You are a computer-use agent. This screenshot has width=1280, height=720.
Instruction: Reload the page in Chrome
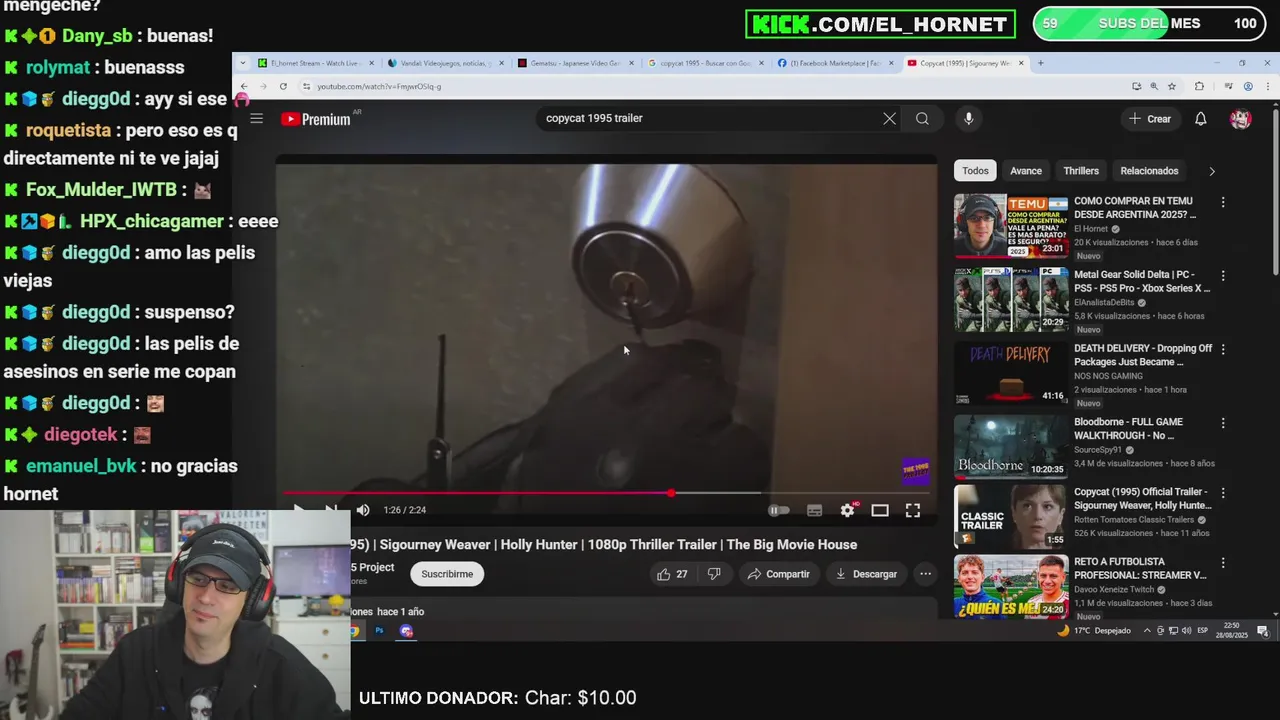(283, 86)
